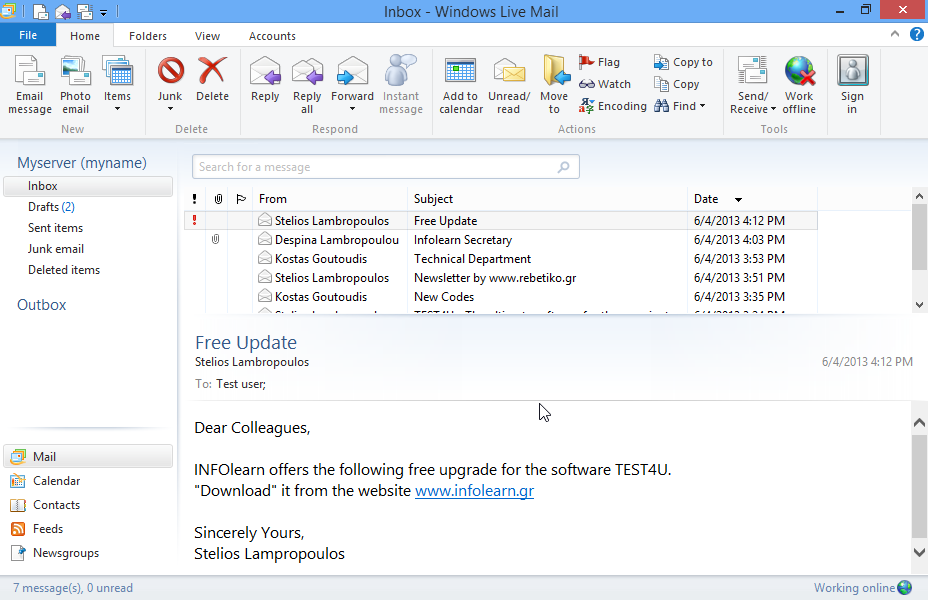
Task: Sort messages by priority column
Action: tap(194, 199)
